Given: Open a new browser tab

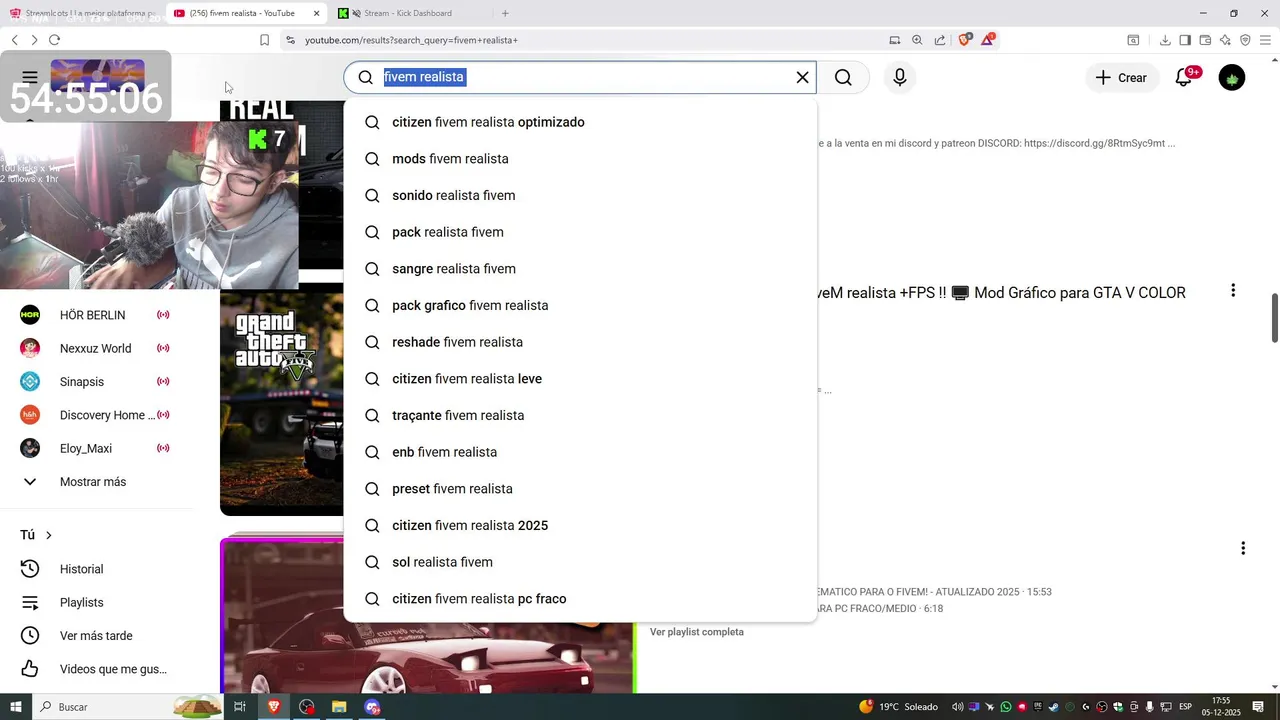Looking at the screenshot, I should pyautogui.click(x=505, y=13).
